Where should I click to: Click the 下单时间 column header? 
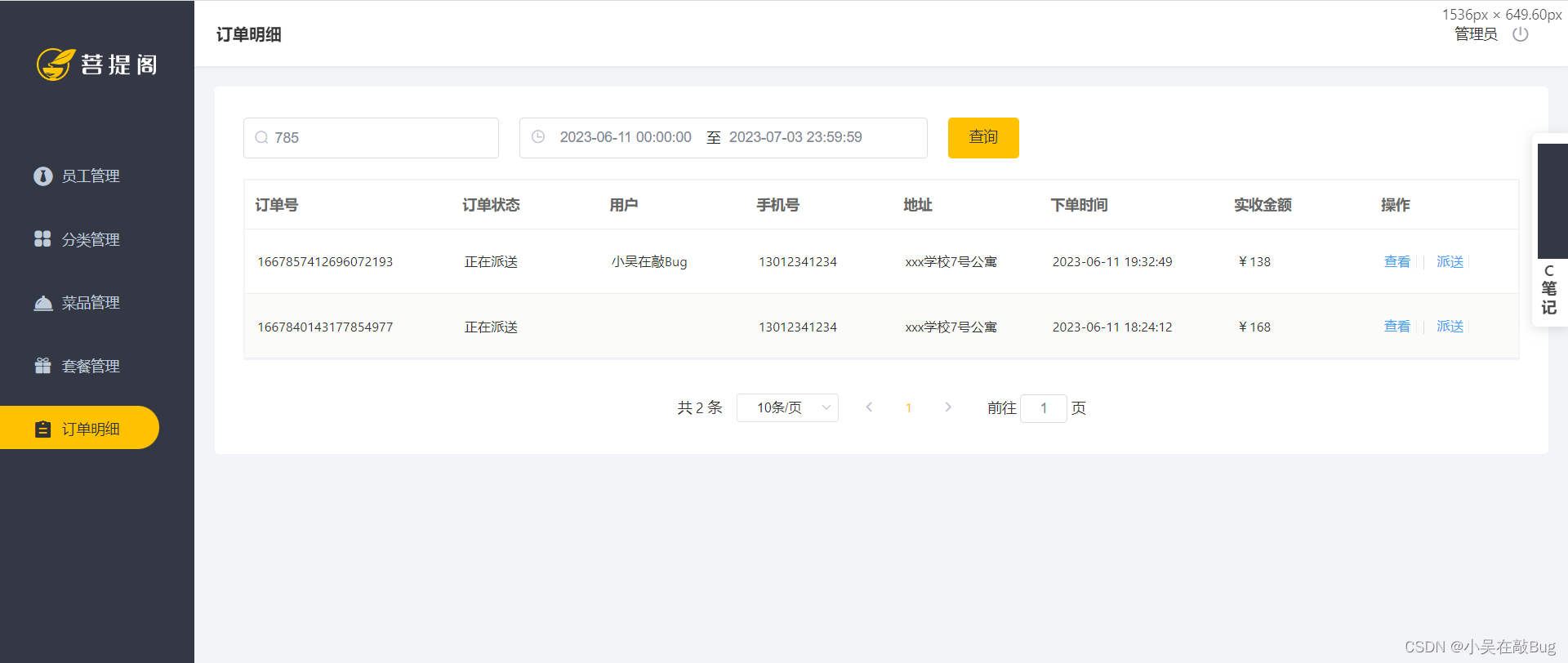tap(1079, 205)
